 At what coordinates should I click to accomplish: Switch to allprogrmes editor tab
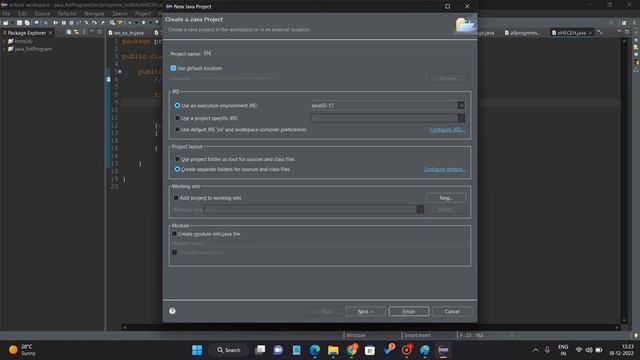pyautogui.click(x=522, y=33)
